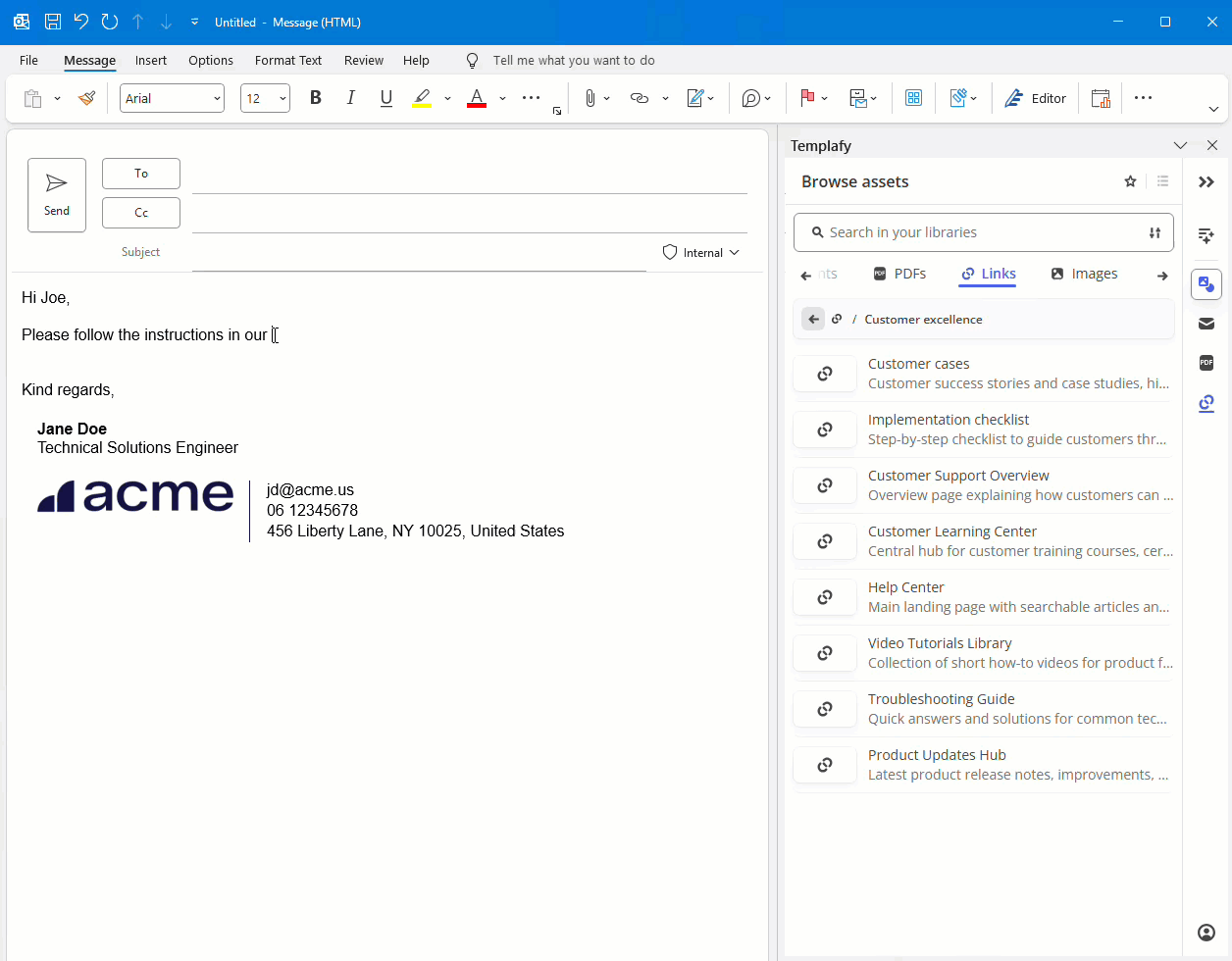Click the Redo arrow in title bar
The width and height of the screenshot is (1232, 961).
(110, 22)
